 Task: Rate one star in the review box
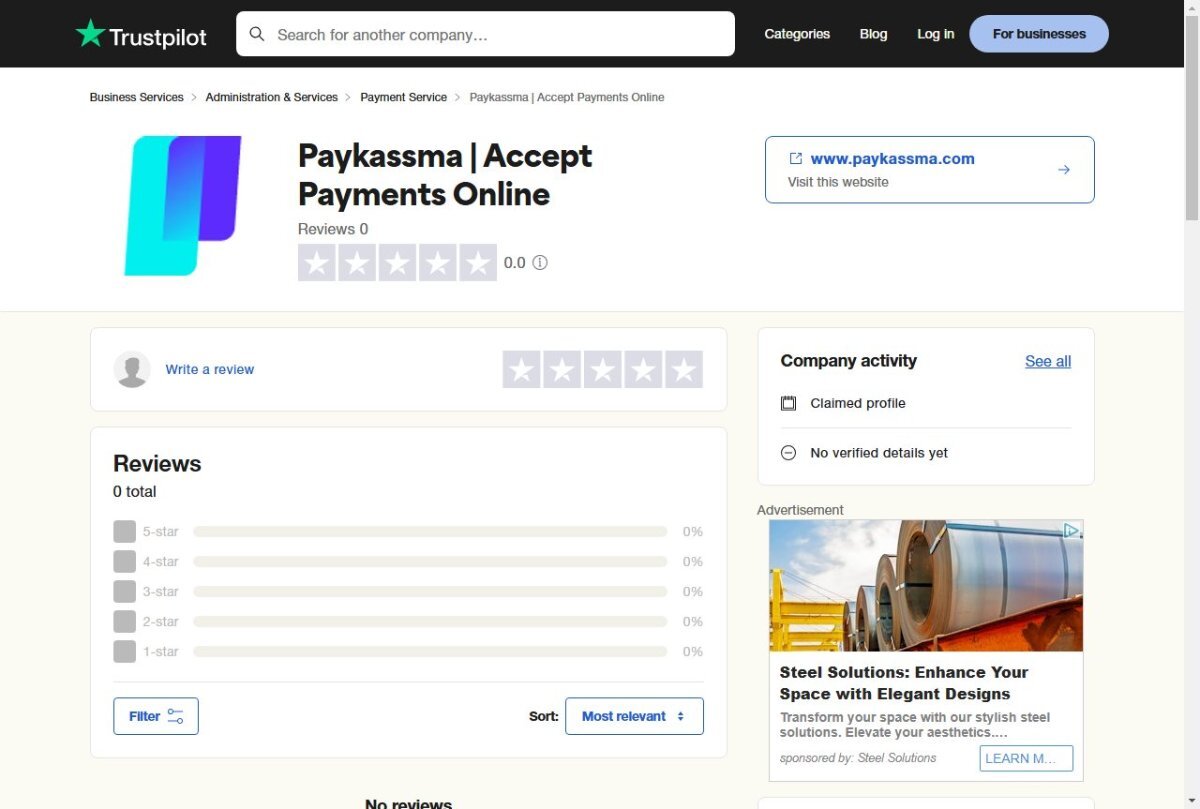(521, 370)
